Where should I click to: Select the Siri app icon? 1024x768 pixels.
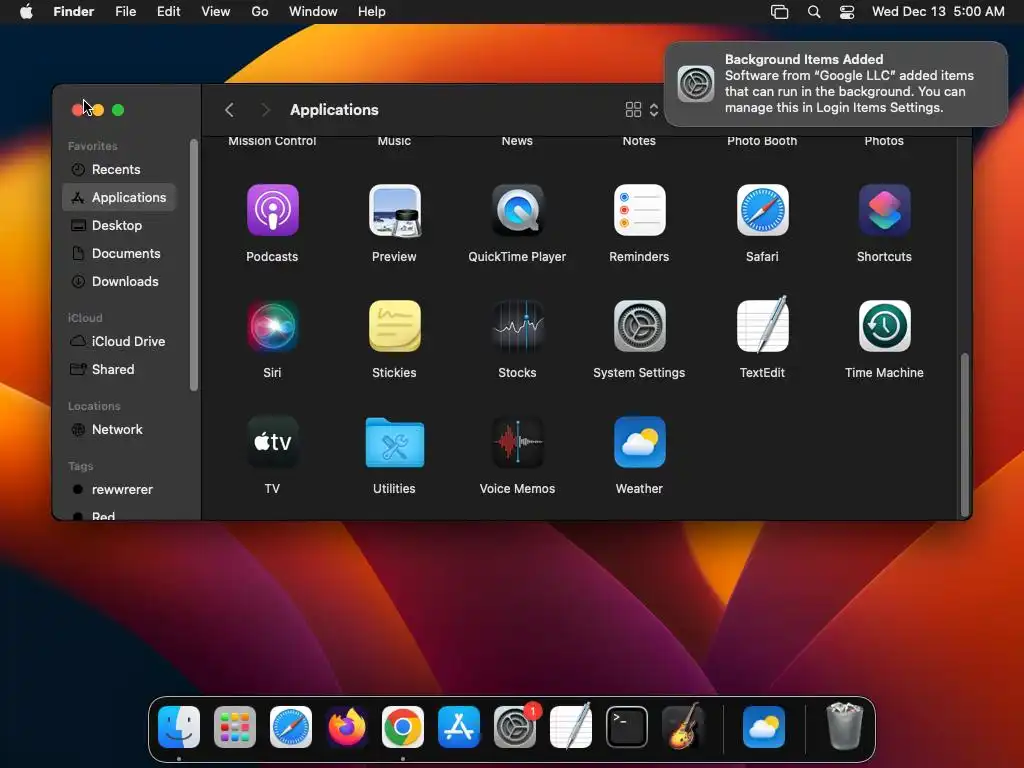(272, 326)
